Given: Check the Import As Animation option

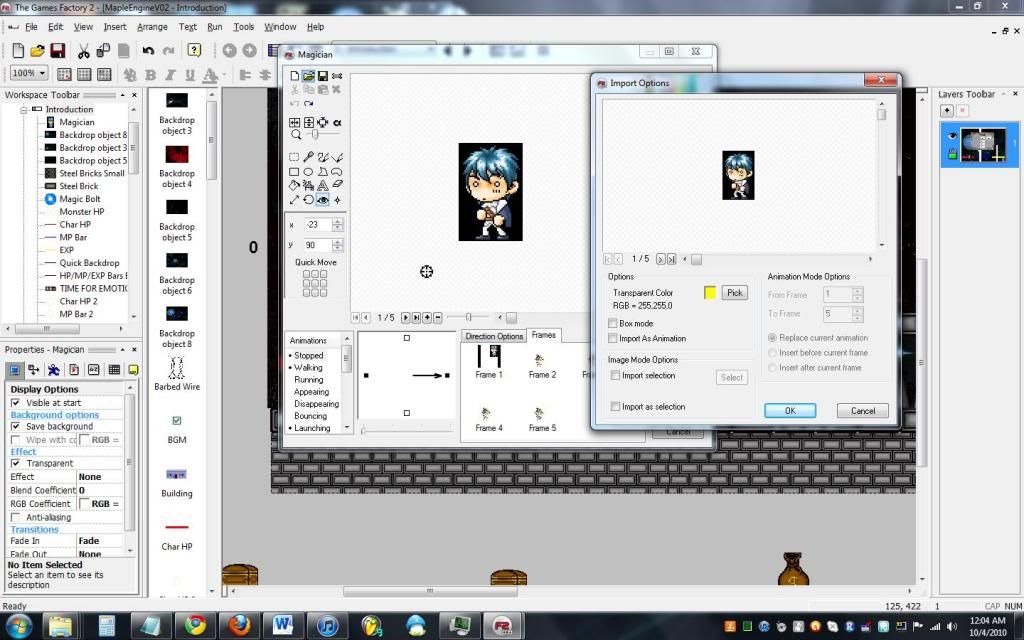Looking at the screenshot, I should click(613, 339).
